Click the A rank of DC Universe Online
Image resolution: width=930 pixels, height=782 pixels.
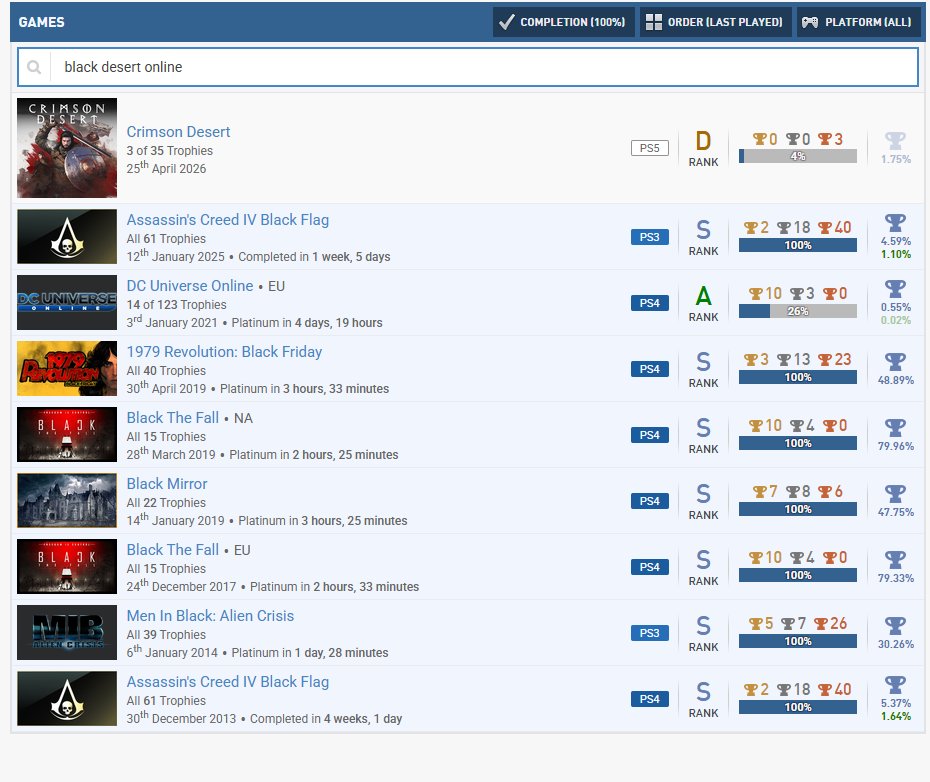coord(703,295)
